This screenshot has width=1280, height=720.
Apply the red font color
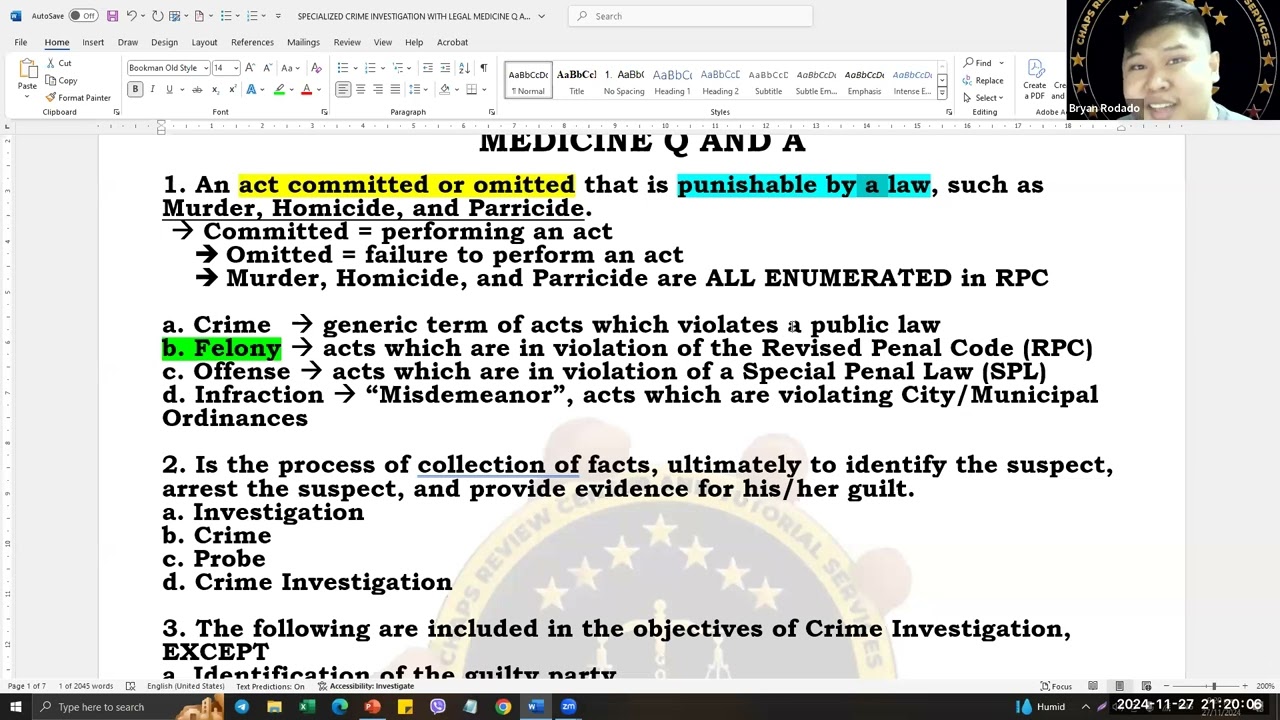pyautogui.click(x=306, y=90)
